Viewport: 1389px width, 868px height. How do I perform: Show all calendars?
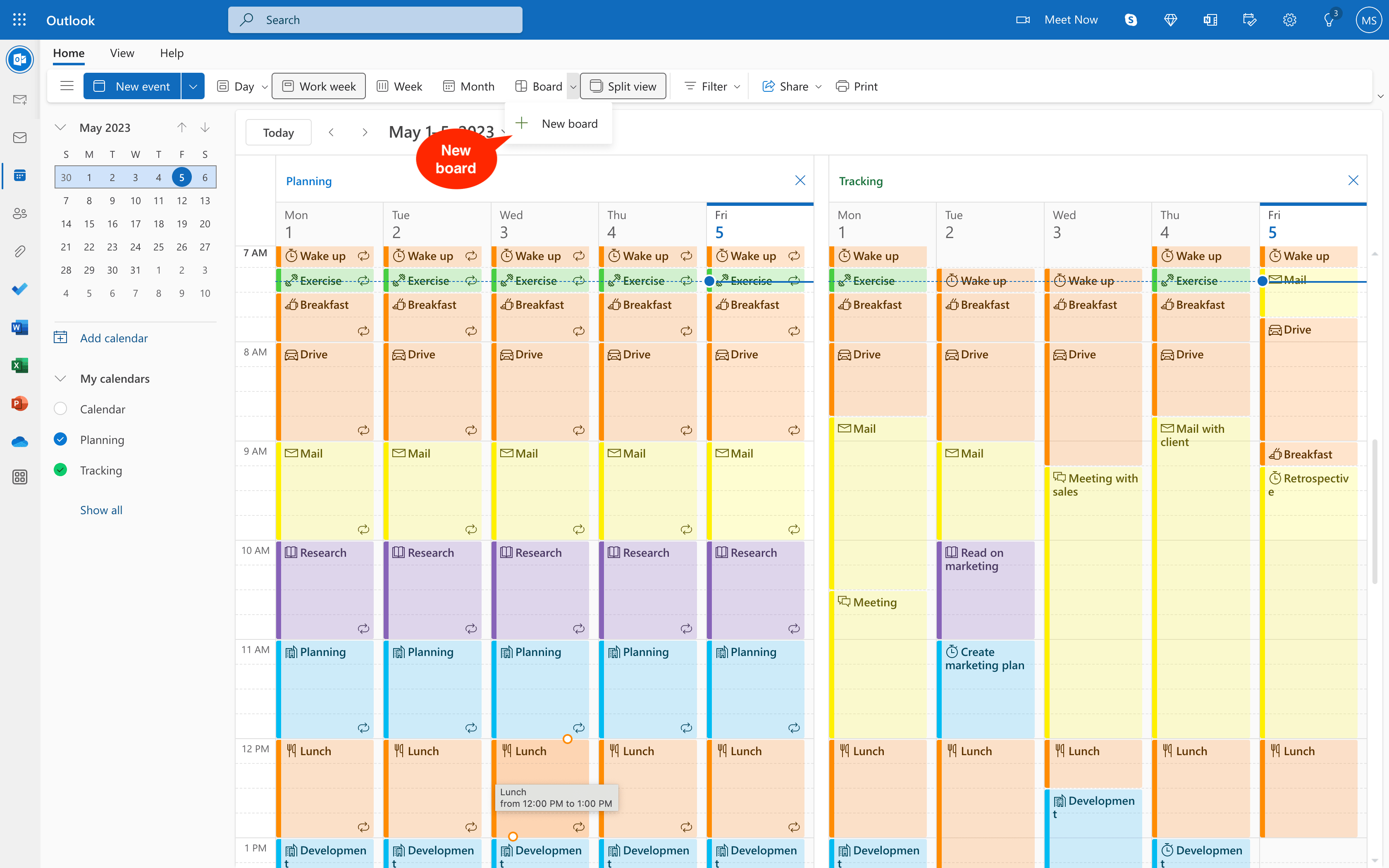click(101, 510)
